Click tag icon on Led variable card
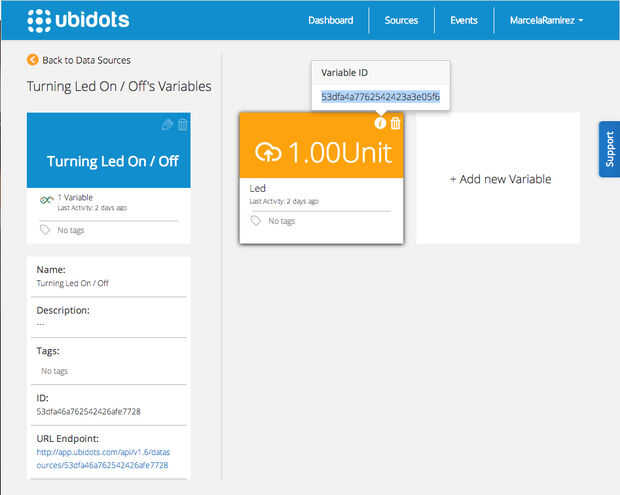Image resolution: width=620 pixels, height=495 pixels. (256, 221)
